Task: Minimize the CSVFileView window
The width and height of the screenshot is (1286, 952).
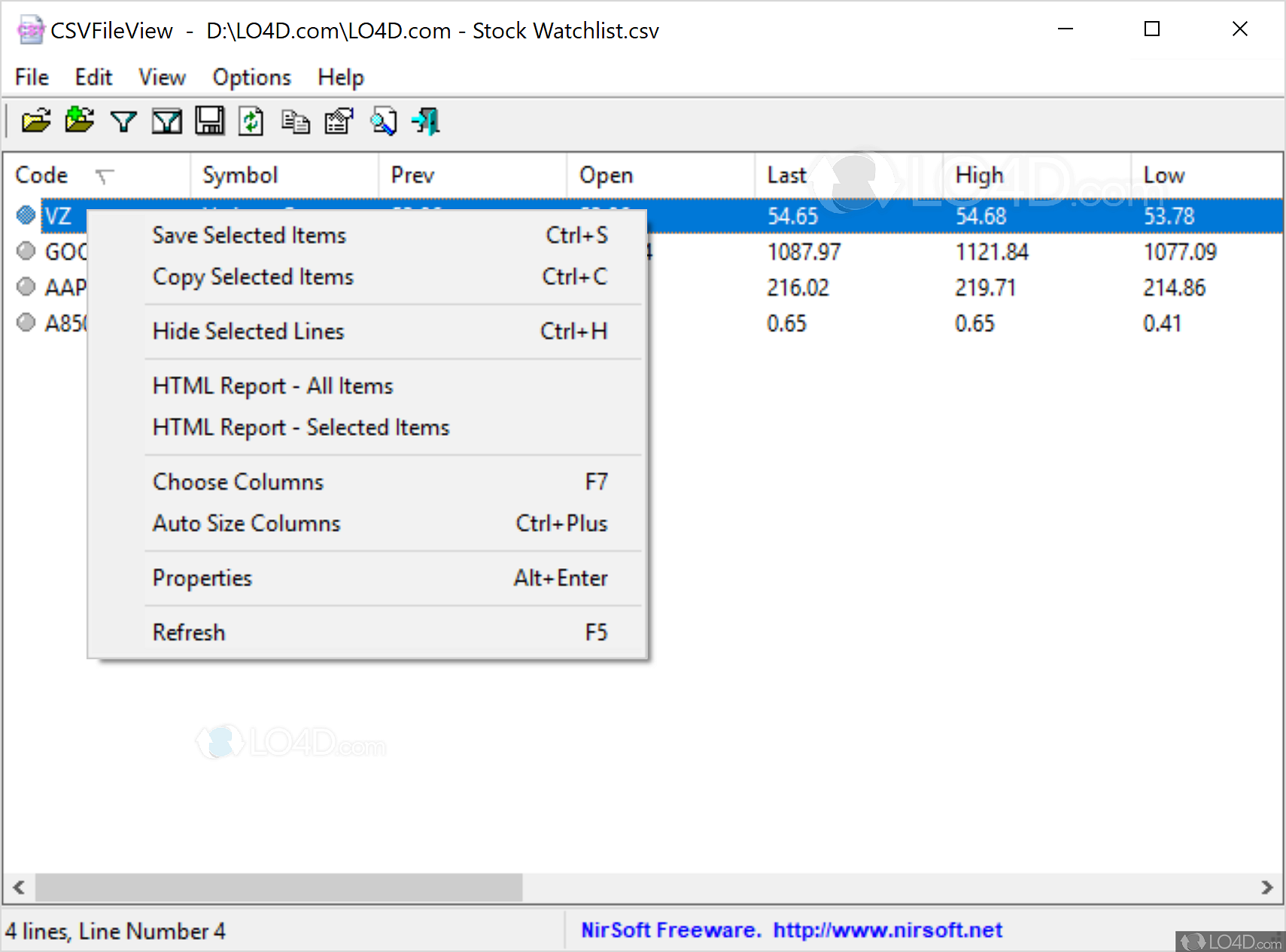Action: tap(1066, 29)
